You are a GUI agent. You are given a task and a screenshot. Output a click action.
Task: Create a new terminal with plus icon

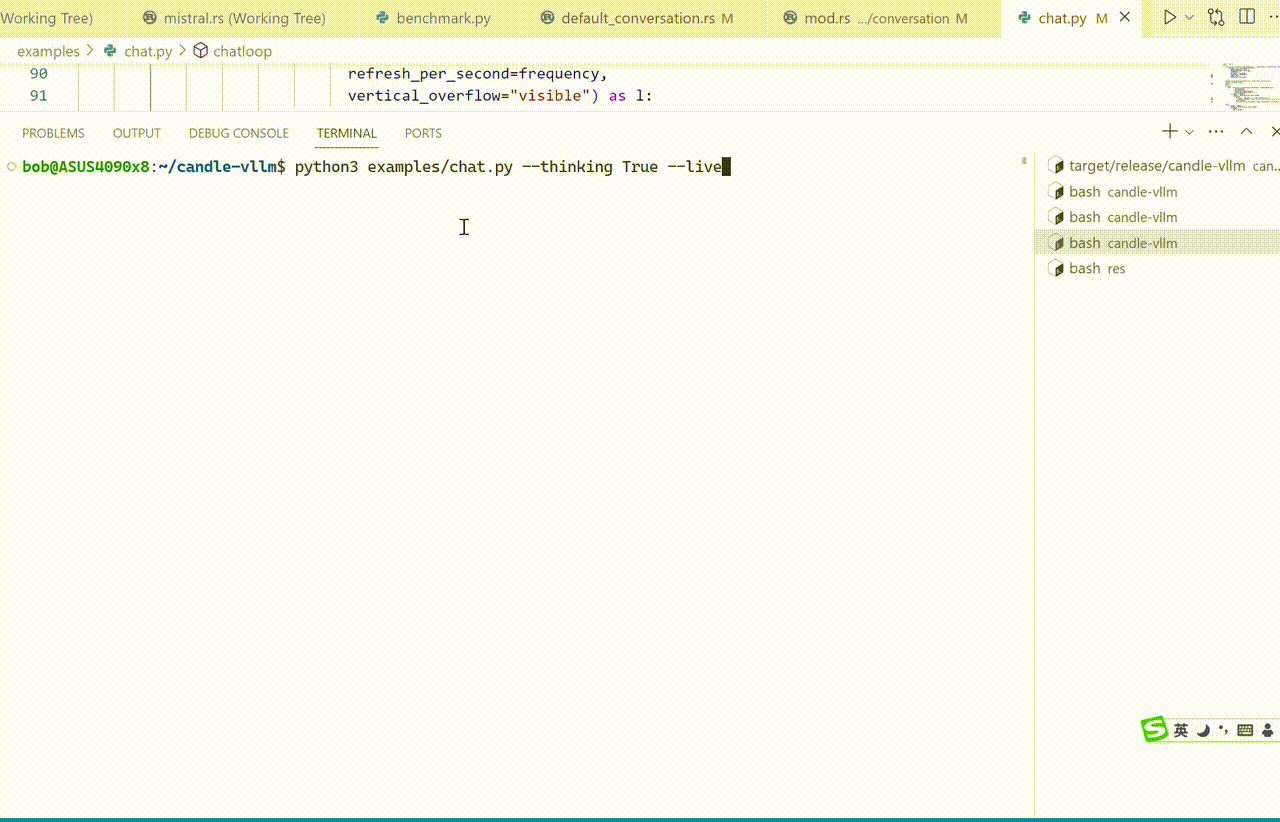point(1169,132)
